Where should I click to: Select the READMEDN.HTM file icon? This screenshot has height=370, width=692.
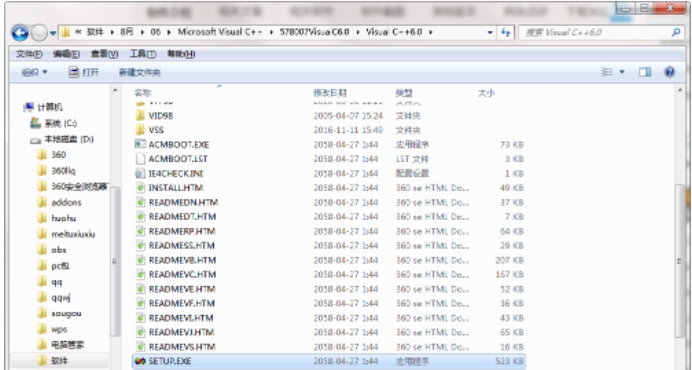tap(140, 202)
